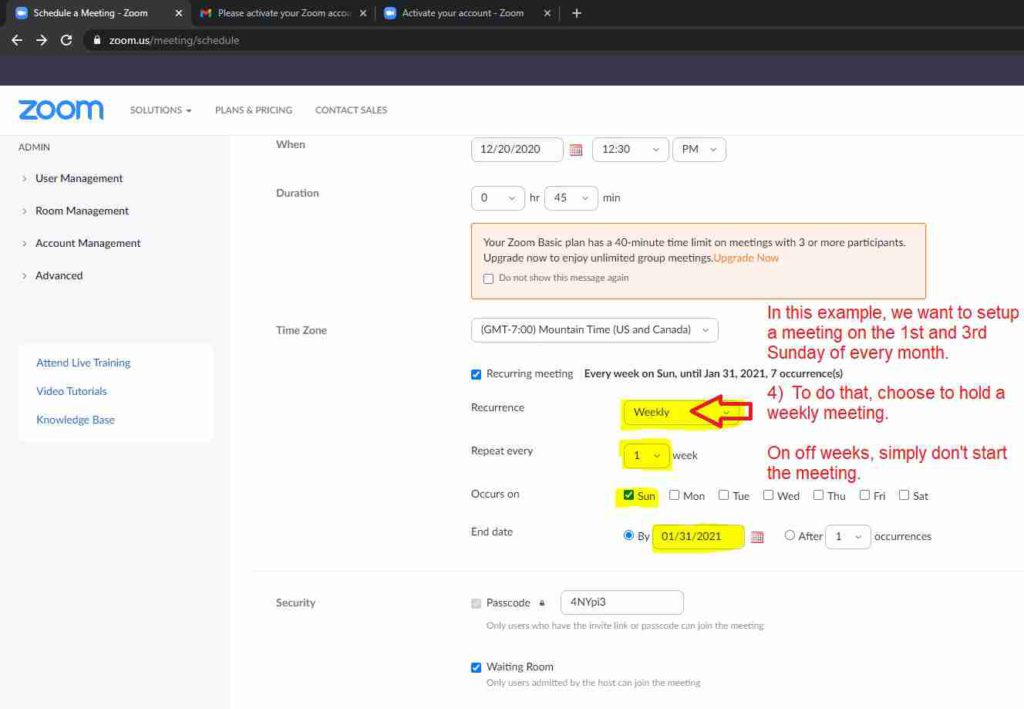Viewport: 1024px width, 709px height.
Task: Uncheck Recurring meeting checkbox
Action: 476,374
